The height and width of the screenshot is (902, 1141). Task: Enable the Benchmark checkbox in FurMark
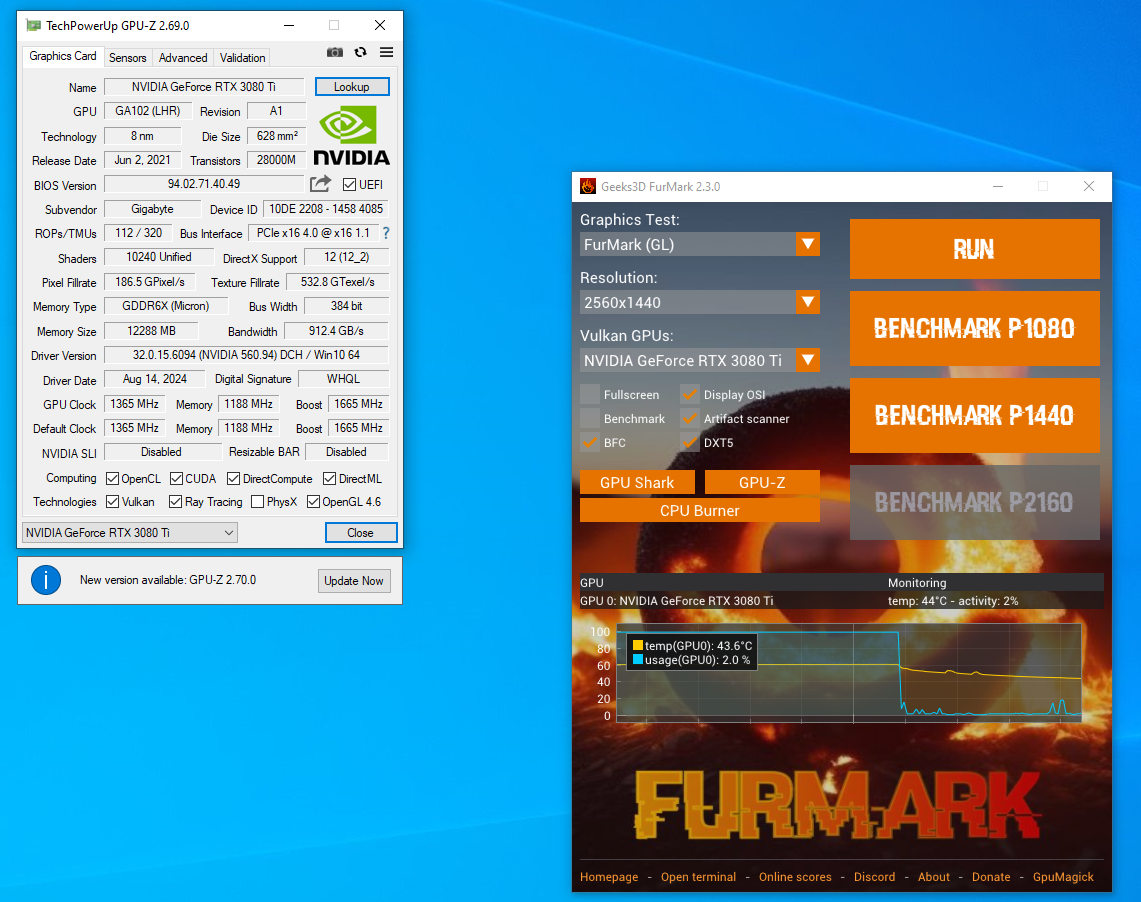click(590, 418)
